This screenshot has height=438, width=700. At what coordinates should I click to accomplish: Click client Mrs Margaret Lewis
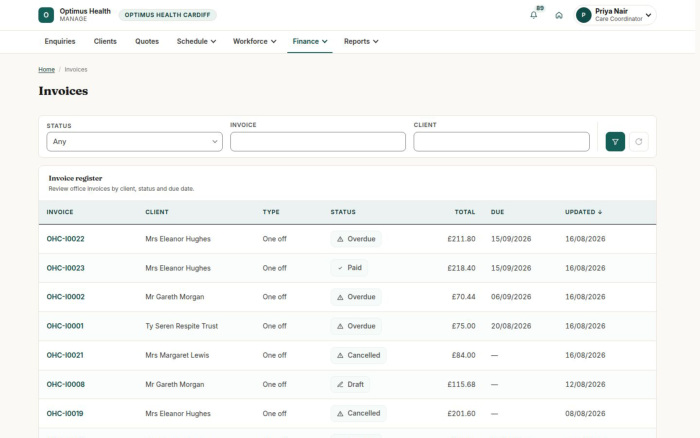pos(177,355)
